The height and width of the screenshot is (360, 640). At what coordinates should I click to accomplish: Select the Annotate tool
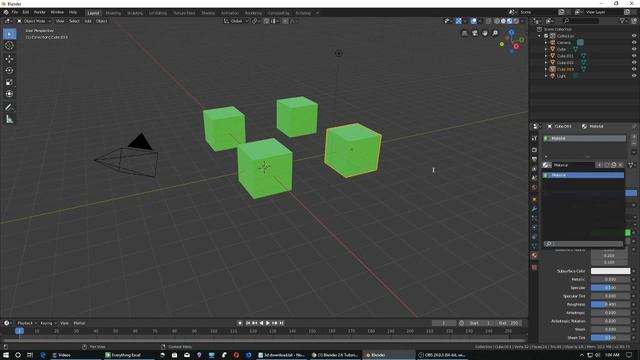[x=9, y=107]
